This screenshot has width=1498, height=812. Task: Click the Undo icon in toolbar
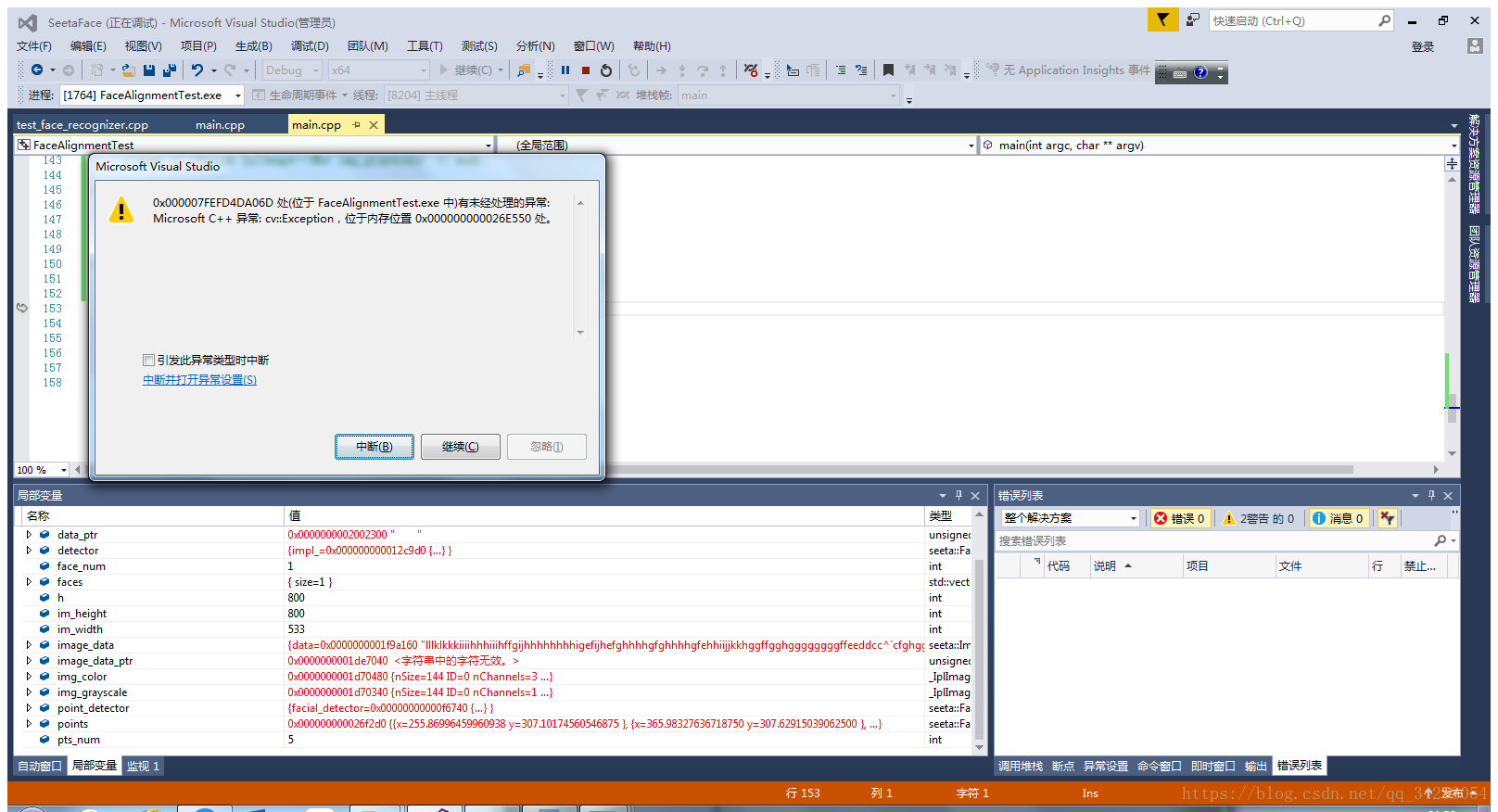click(197, 70)
